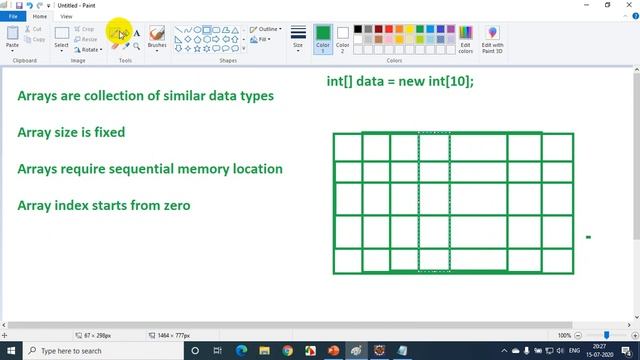Select the Right triangle shape

[178, 40]
